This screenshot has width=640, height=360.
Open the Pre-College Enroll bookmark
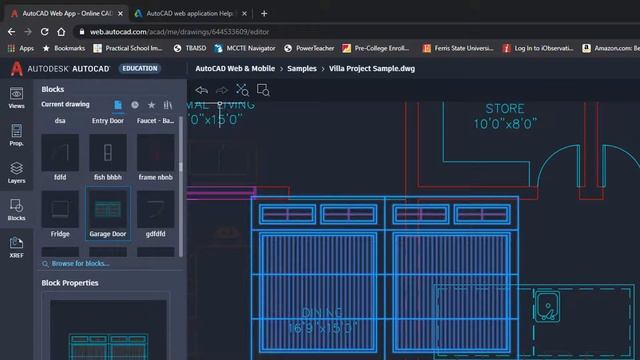pos(376,48)
